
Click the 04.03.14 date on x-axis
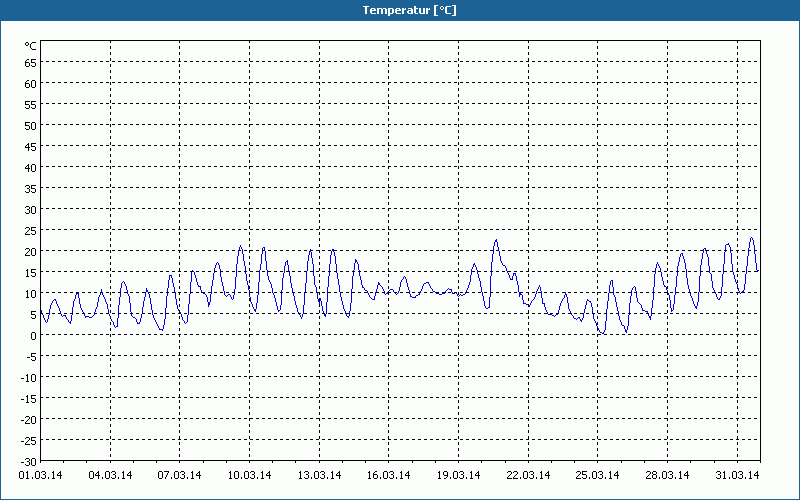coord(111,475)
